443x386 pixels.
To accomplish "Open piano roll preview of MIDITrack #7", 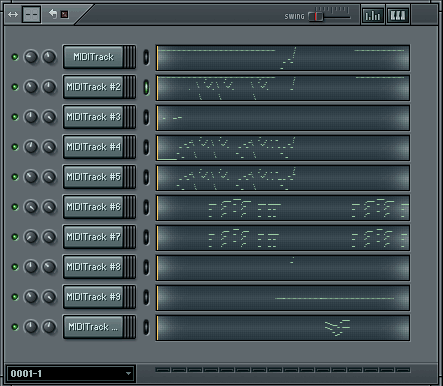I will point(283,238).
